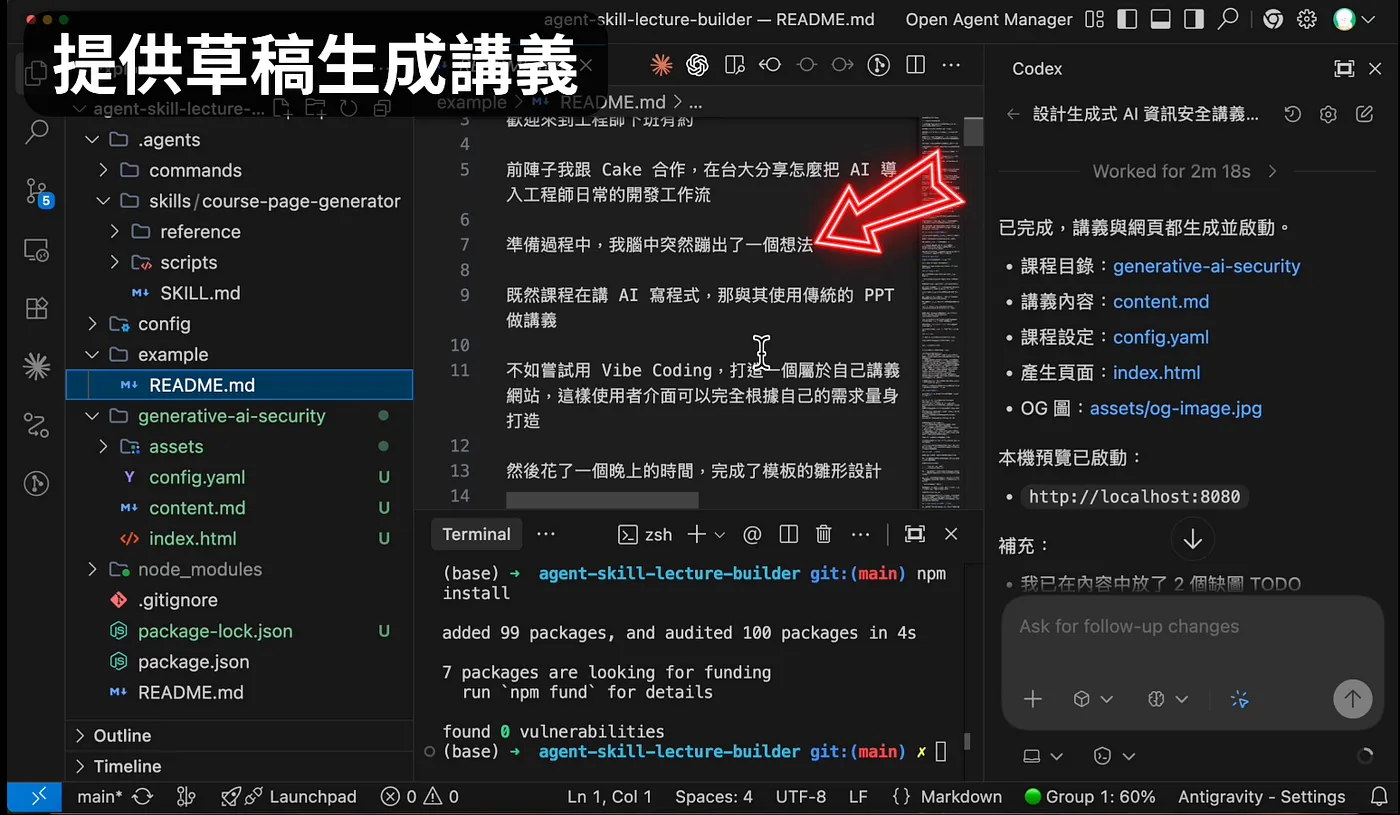Toggle secondary sidebar layout button
Image resolution: width=1400 pixels, height=815 pixels.
[1193, 19]
